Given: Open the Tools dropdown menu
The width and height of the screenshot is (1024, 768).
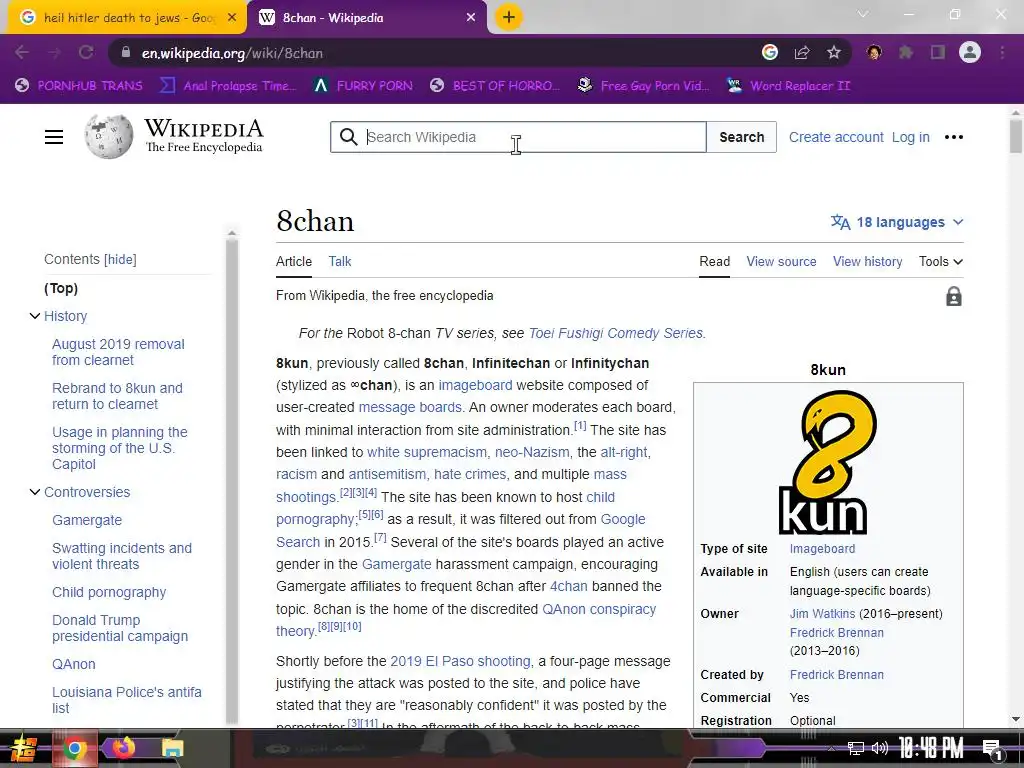Looking at the screenshot, I should click(940, 261).
